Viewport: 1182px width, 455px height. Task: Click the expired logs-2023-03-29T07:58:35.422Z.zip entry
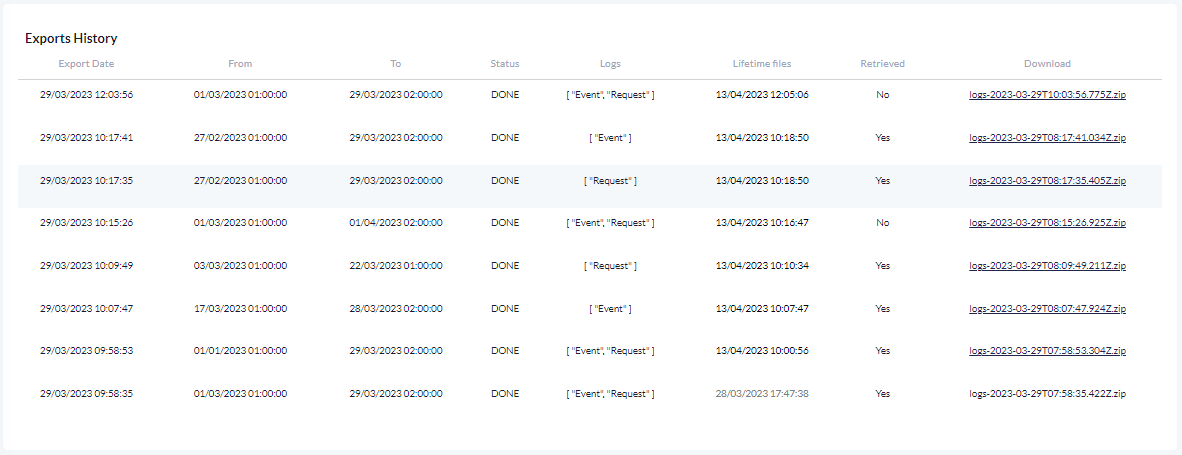coord(1047,394)
